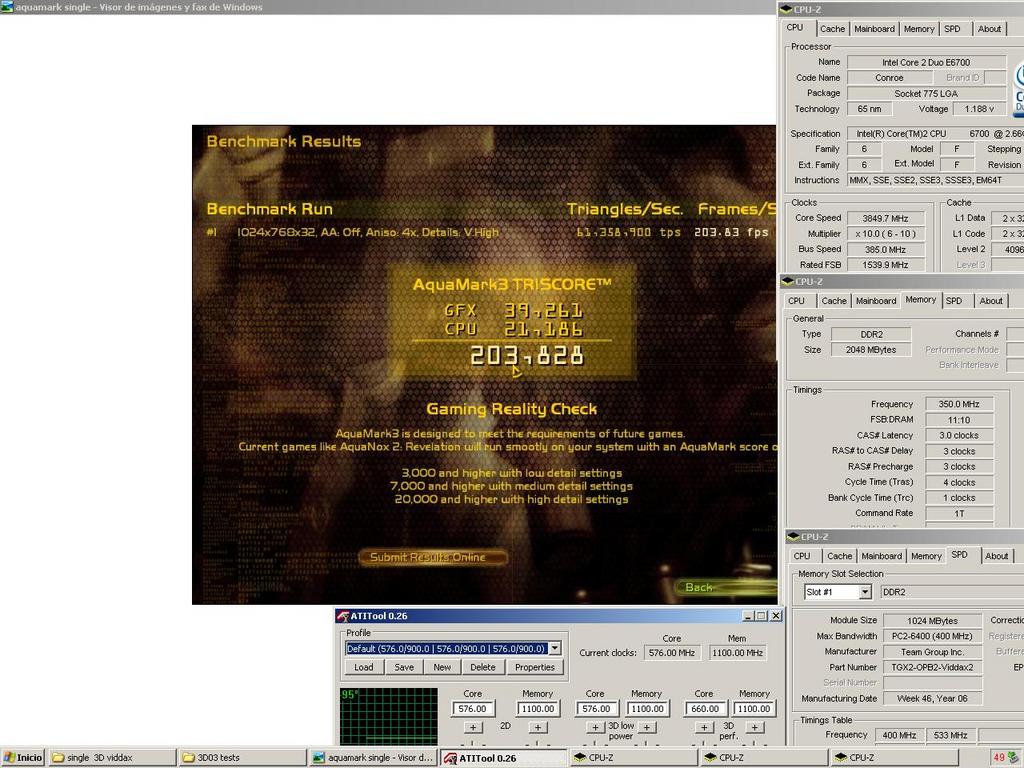Click the 'PC2-6400 (400 MHz)' bandwidth value
Viewport: 1024px width, 768px height.
coord(932,636)
